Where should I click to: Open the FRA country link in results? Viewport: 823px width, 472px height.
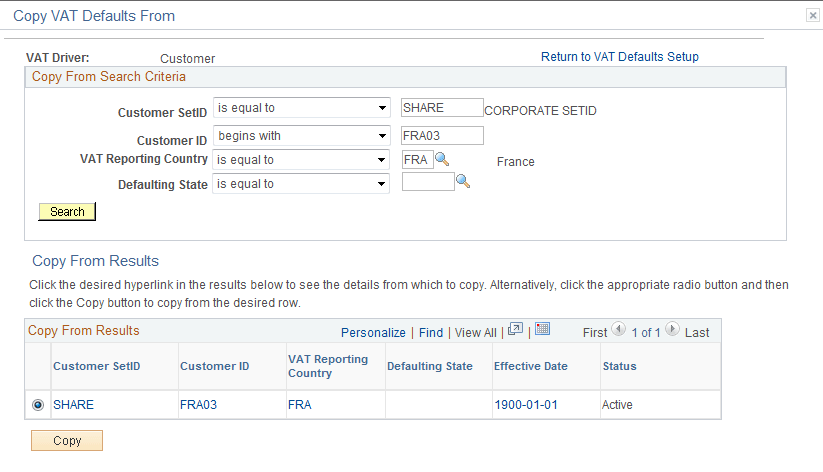point(300,405)
